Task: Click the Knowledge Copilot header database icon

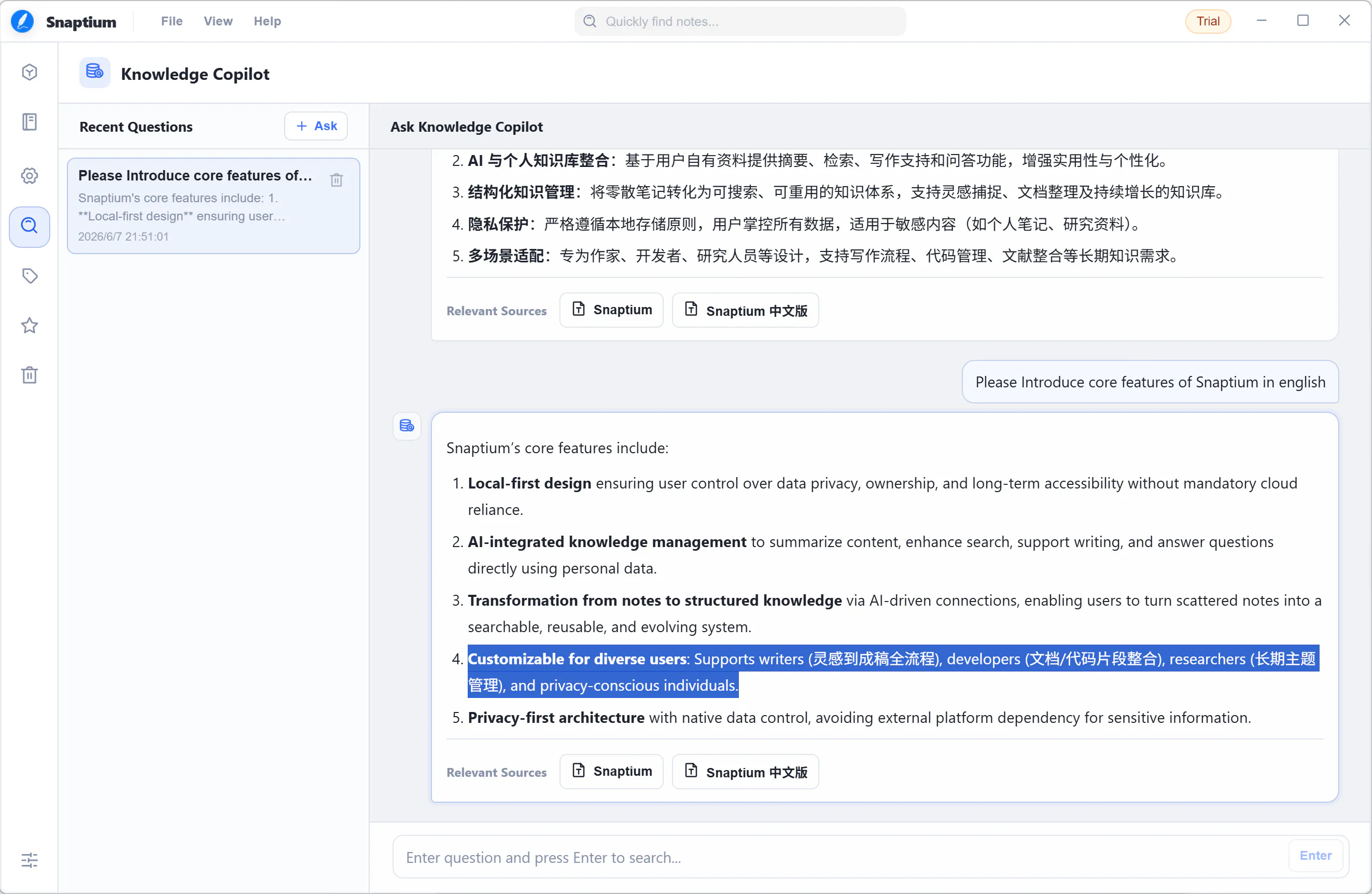Action: (x=94, y=73)
